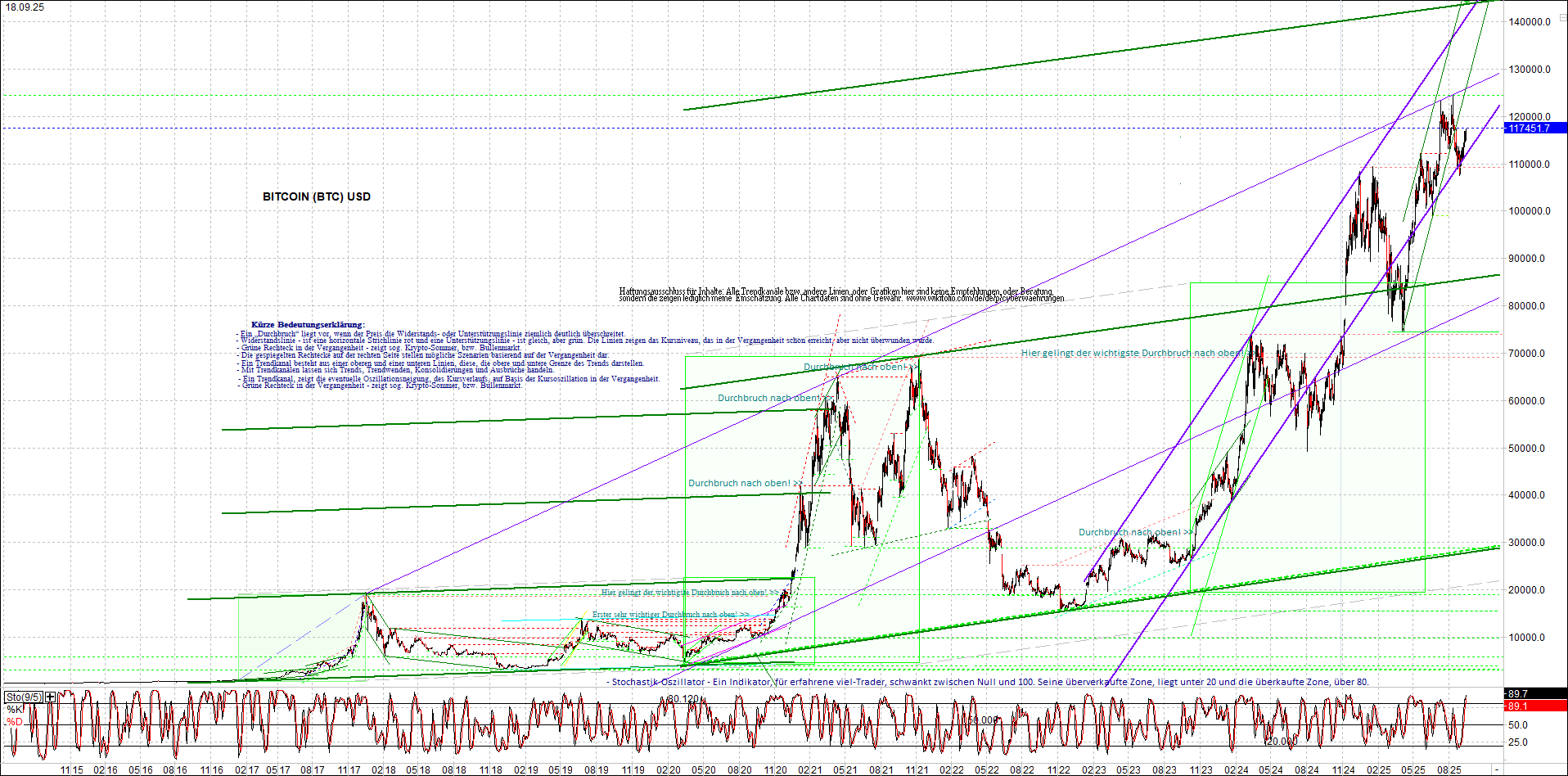1568x776 pixels.
Task: Click the 'Erster sehr wichtiger Durchbruch' annotation
Action: tap(670, 615)
